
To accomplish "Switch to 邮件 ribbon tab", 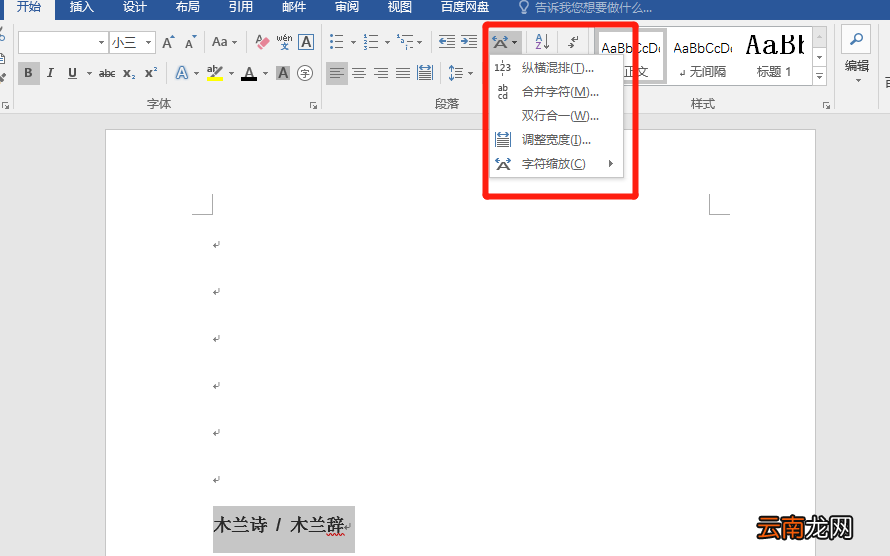I will pos(294,7).
